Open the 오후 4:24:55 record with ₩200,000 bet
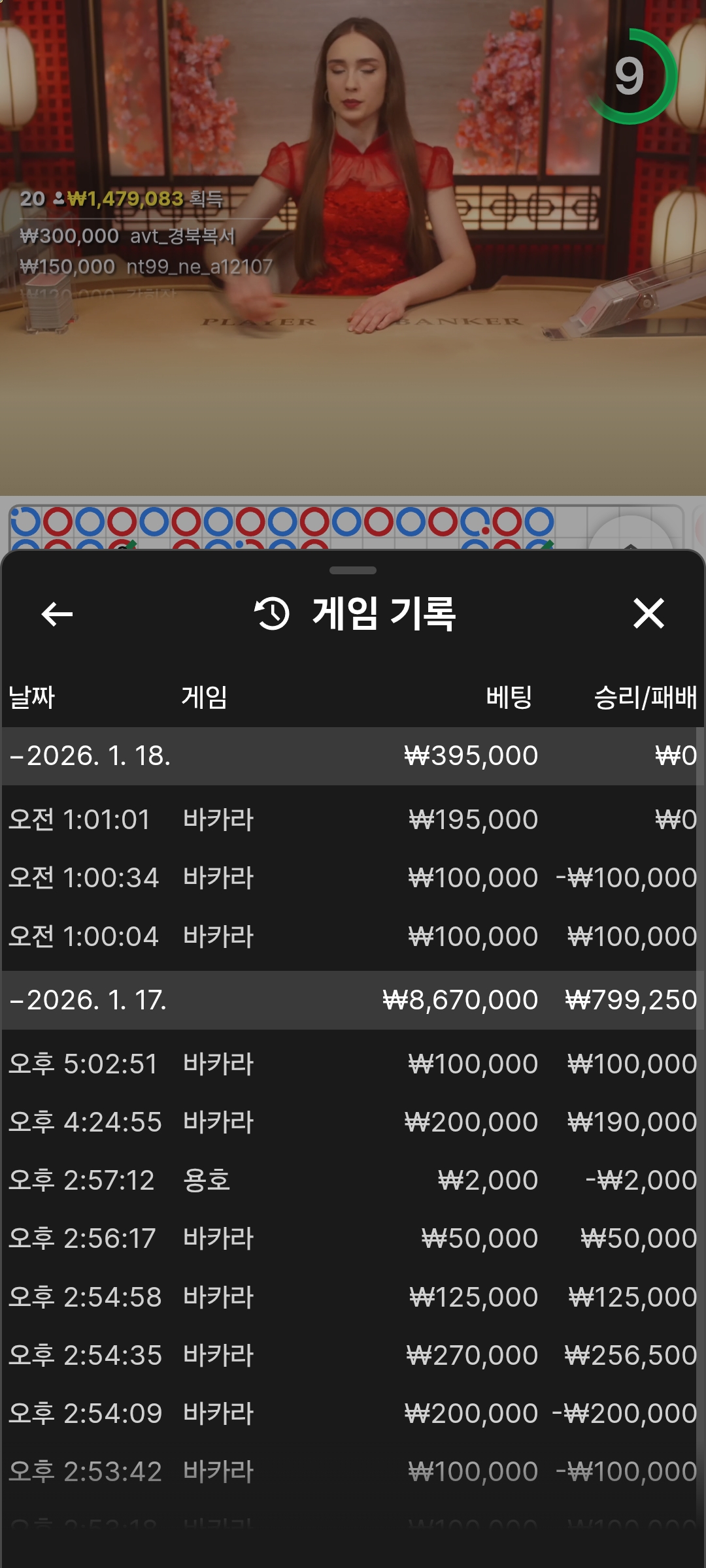 pyautogui.click(x=353, y=1122)
